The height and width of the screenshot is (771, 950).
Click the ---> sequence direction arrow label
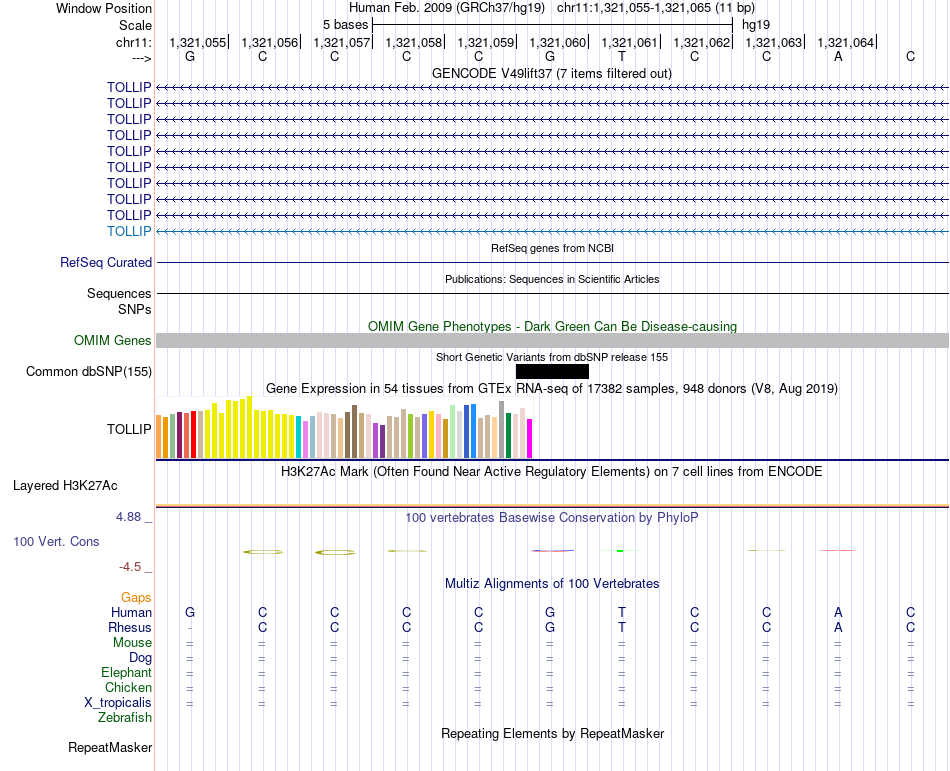(142, 58)
